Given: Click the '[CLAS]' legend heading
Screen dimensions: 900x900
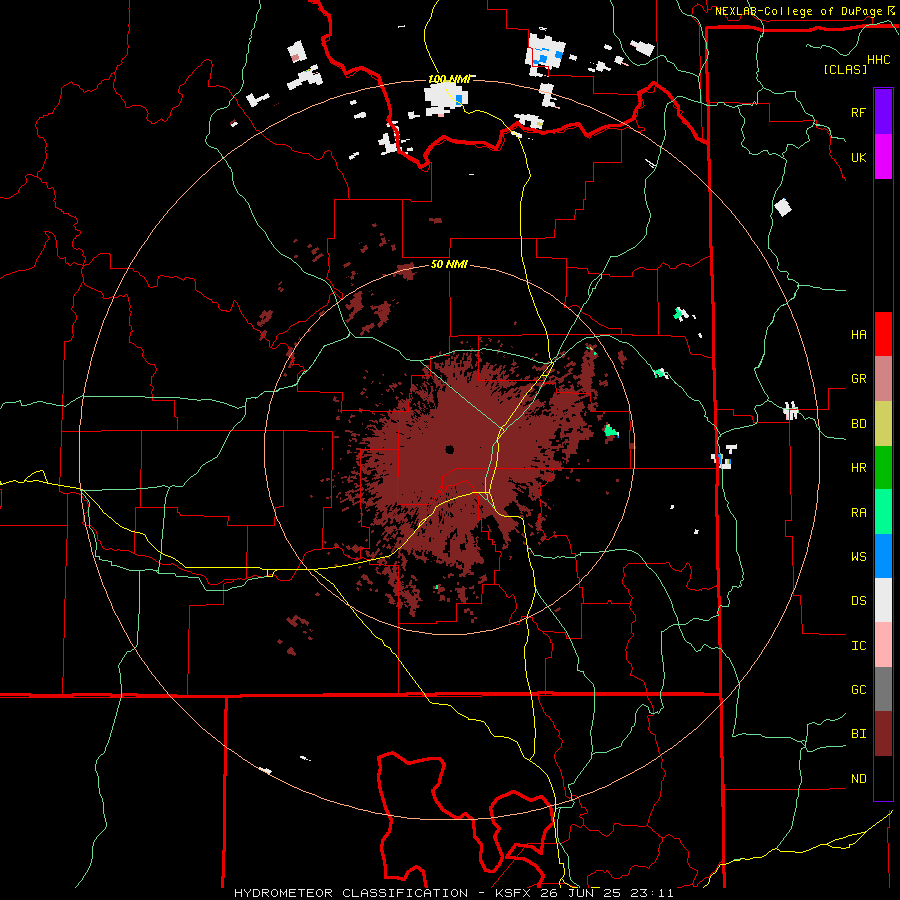Looking at the screenshot, I should [x=845, y=69].
